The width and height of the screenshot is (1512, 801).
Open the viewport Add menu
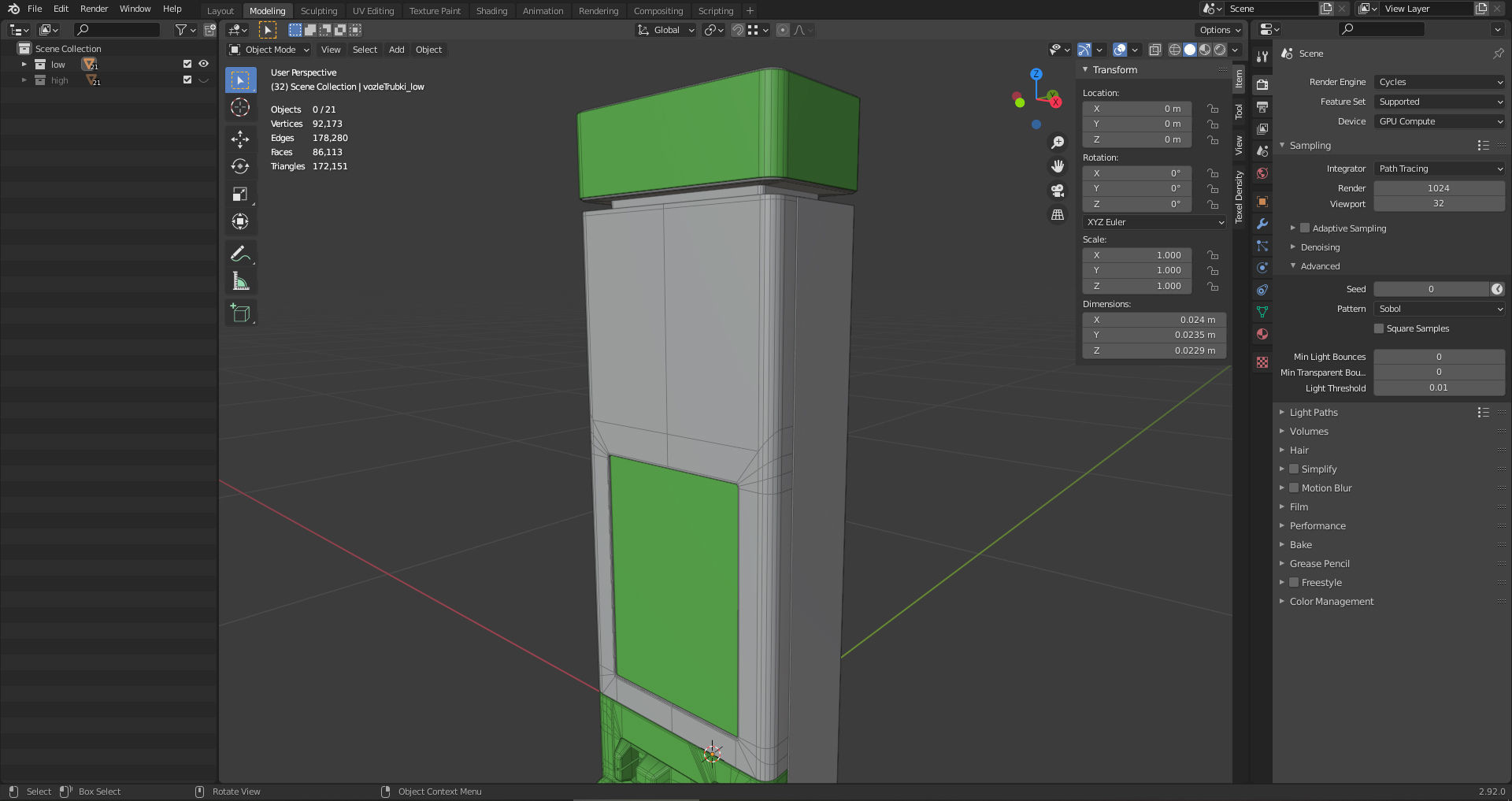point(397,50)
